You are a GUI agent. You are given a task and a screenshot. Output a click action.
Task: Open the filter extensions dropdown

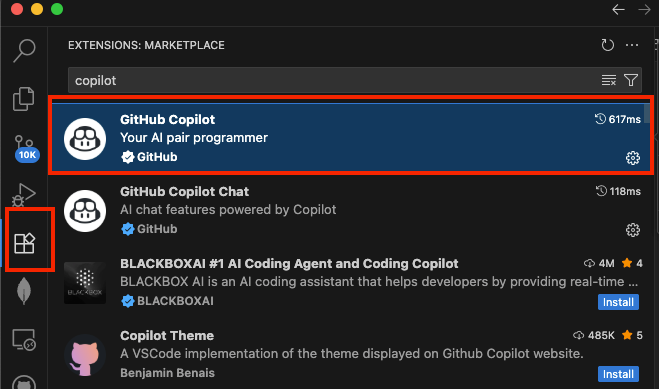(631, 80)
